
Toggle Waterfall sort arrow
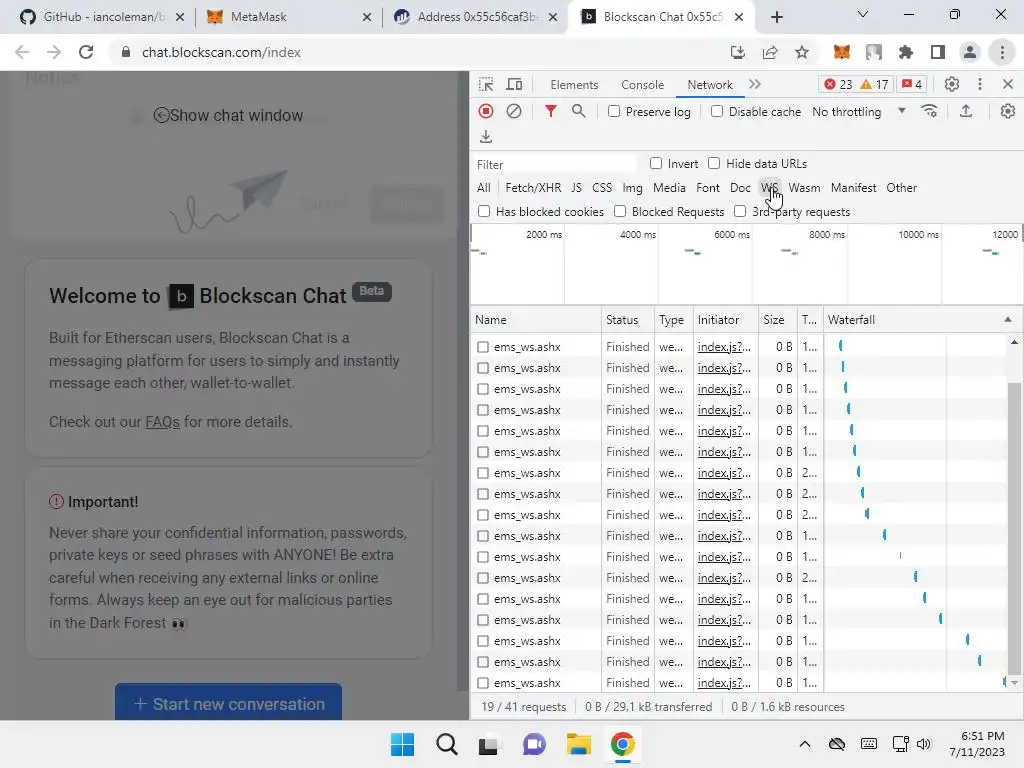tap(1008, 319)
